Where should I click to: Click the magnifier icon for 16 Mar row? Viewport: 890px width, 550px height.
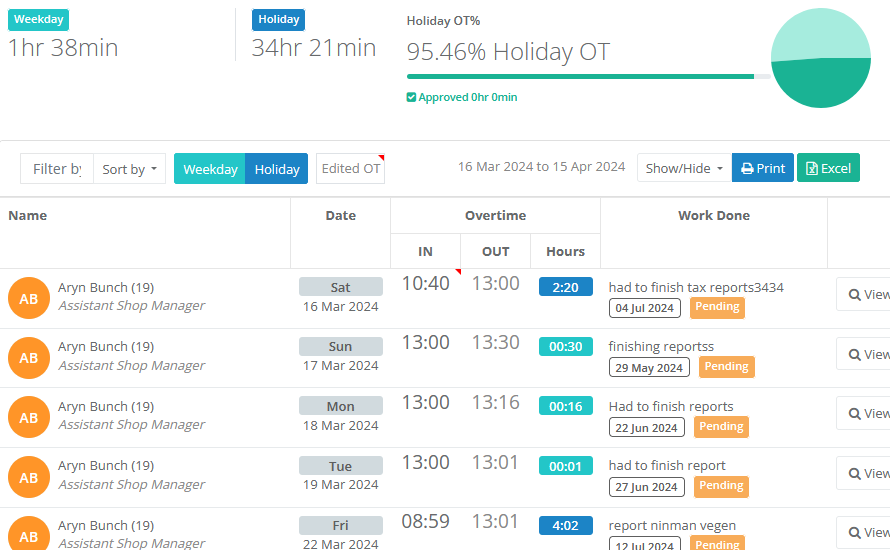[855, 295]
